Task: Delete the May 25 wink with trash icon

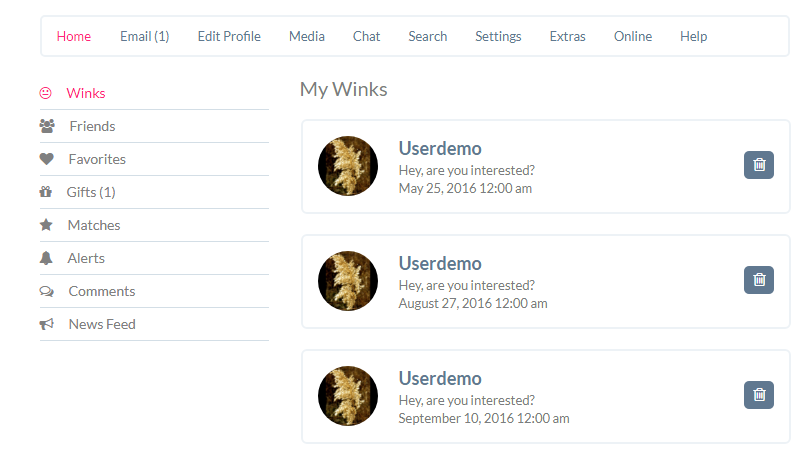Action: (x=758, y=165)
